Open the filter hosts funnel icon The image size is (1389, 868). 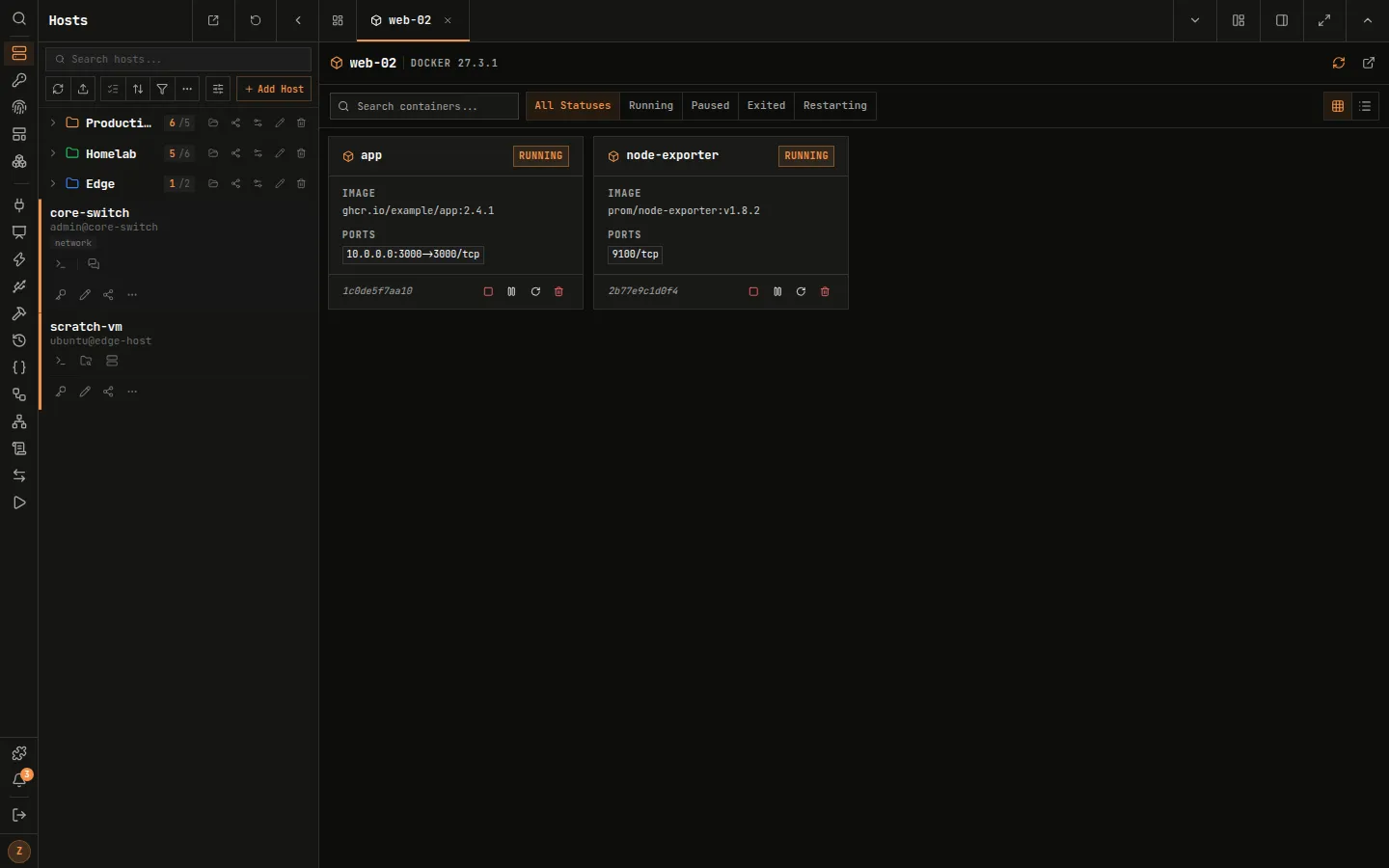point(162,89)
